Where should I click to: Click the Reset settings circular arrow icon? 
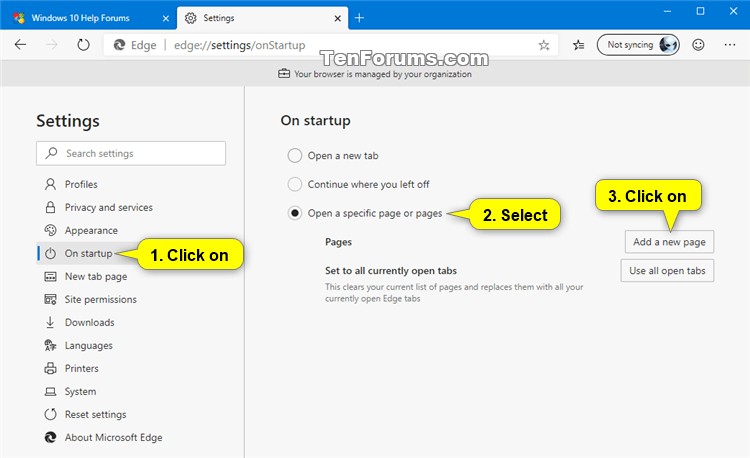tap(50, 414)
